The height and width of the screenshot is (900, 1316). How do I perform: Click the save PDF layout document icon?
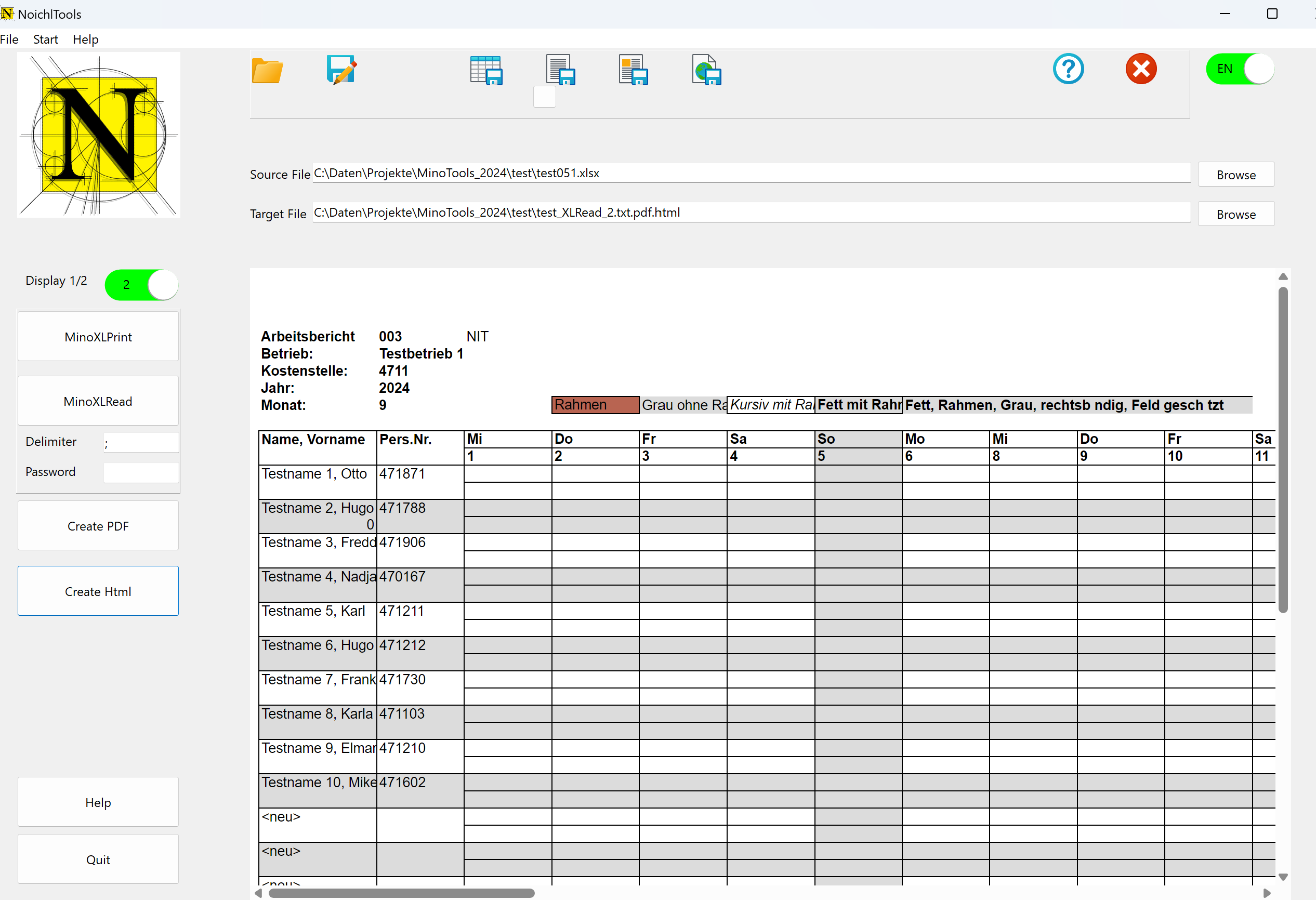point(633,70)
